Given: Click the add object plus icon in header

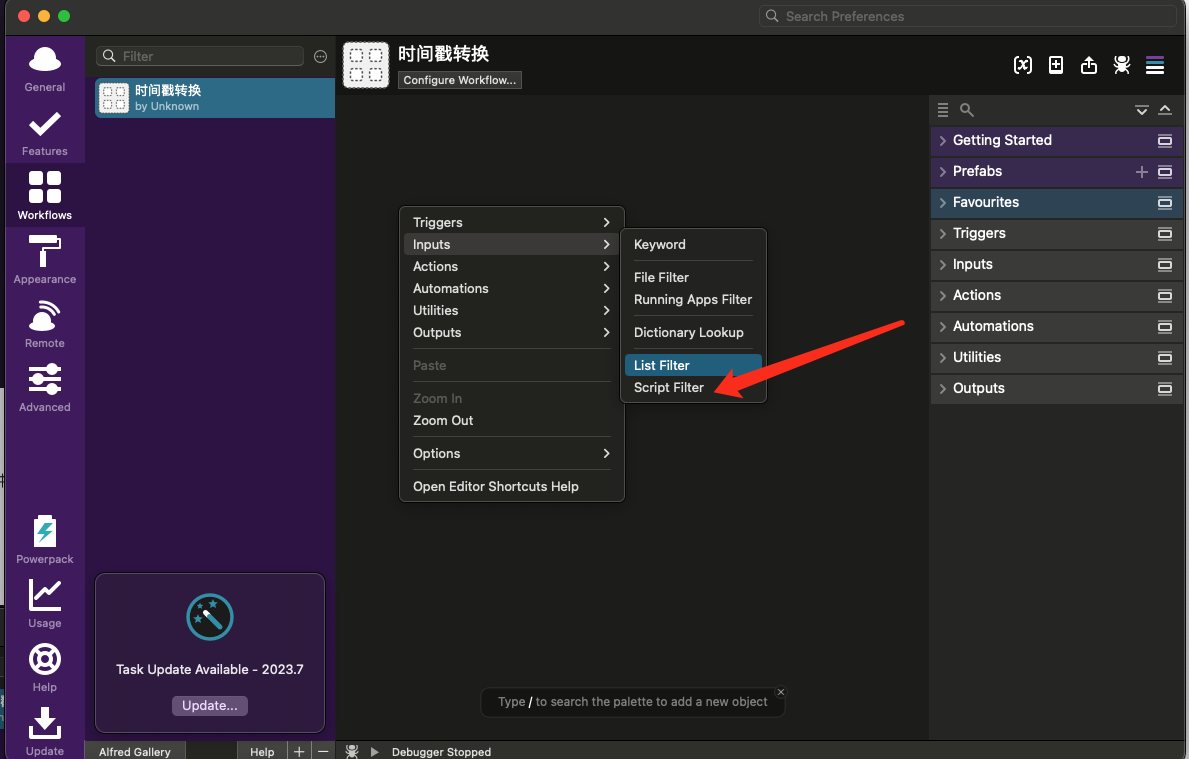Looking at the screenshot, I should click(1056, 65).
